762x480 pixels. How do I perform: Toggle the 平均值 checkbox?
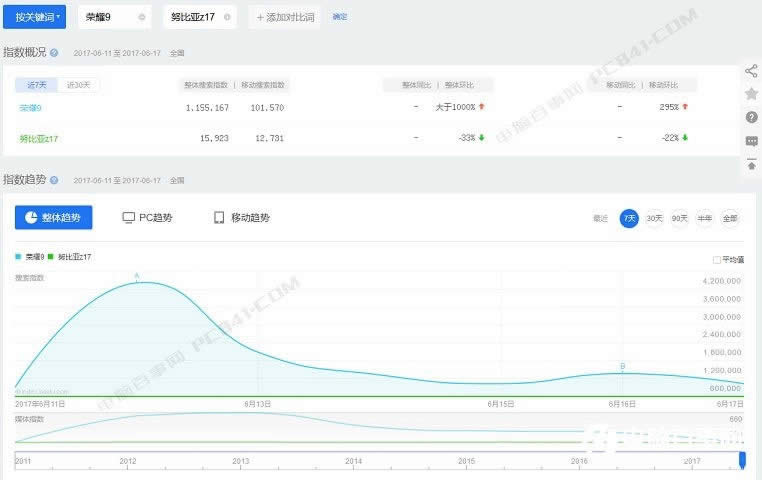[716, 260]
